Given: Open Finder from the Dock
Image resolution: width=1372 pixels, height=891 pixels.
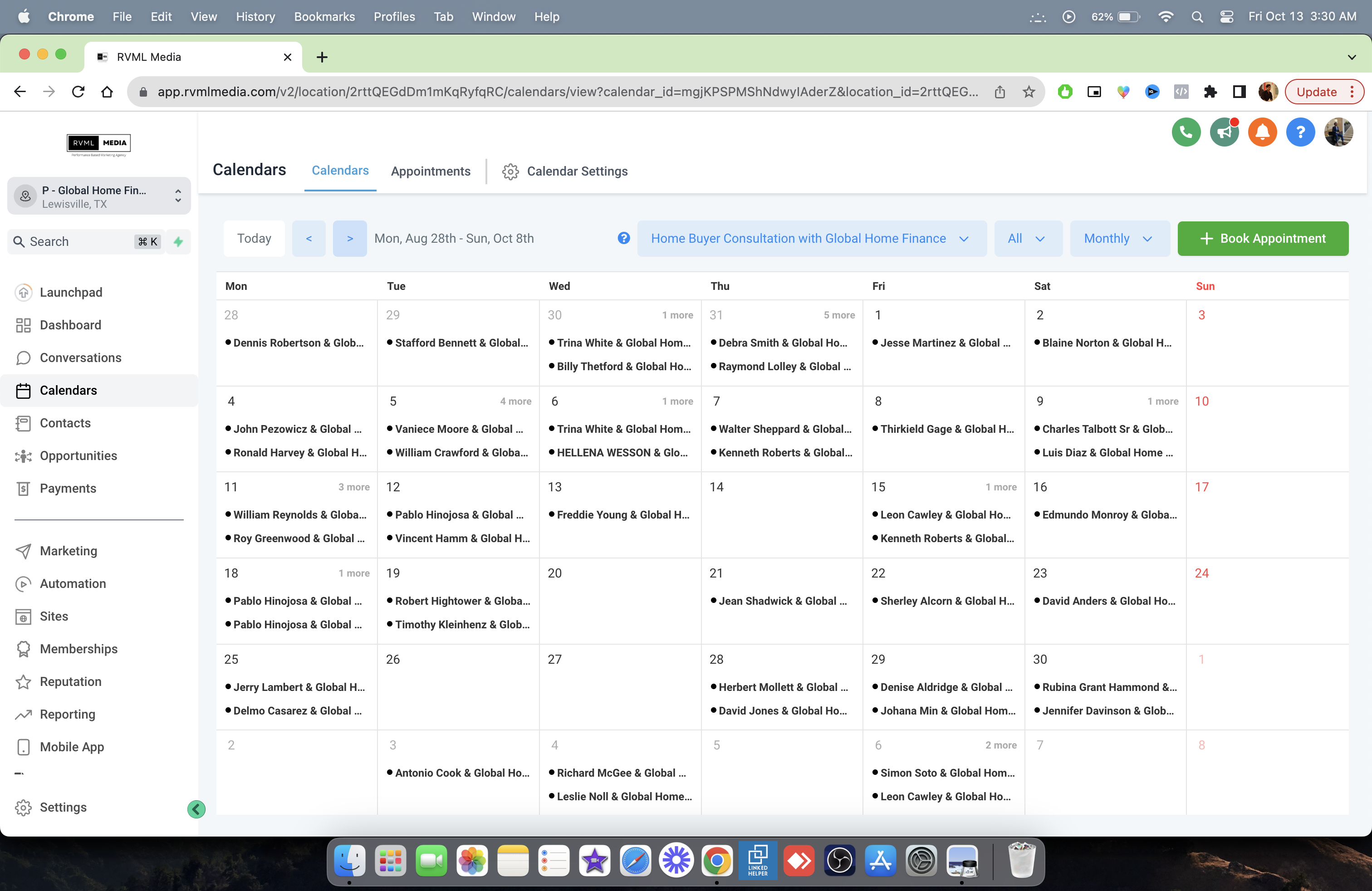Looking at the screenshot, I should (x=349, y=861).
